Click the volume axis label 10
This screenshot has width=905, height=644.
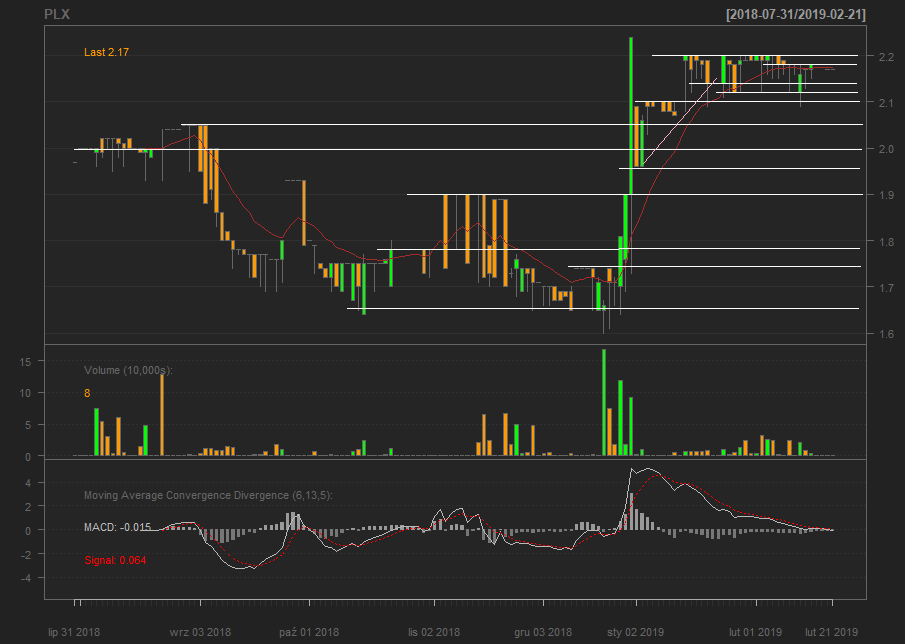(x=24, y=393)
